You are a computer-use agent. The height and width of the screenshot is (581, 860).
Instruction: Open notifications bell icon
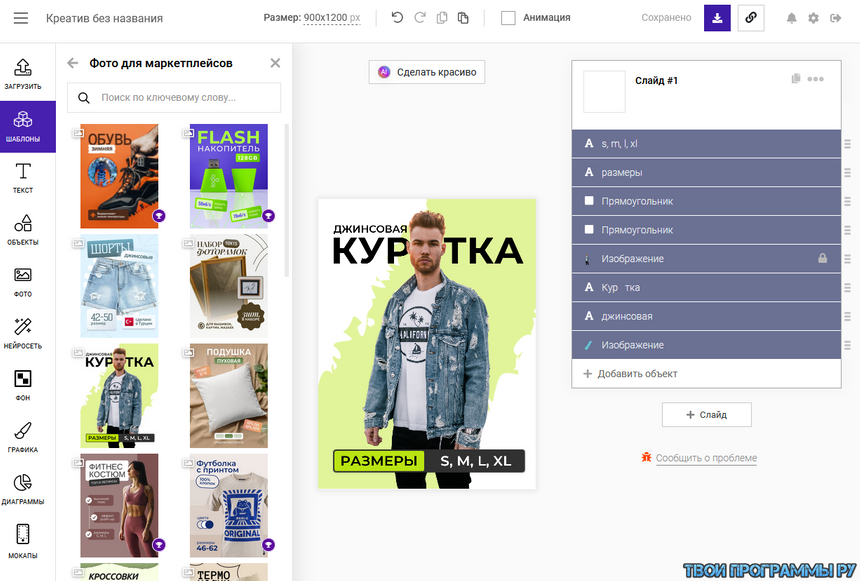point(792,18)
